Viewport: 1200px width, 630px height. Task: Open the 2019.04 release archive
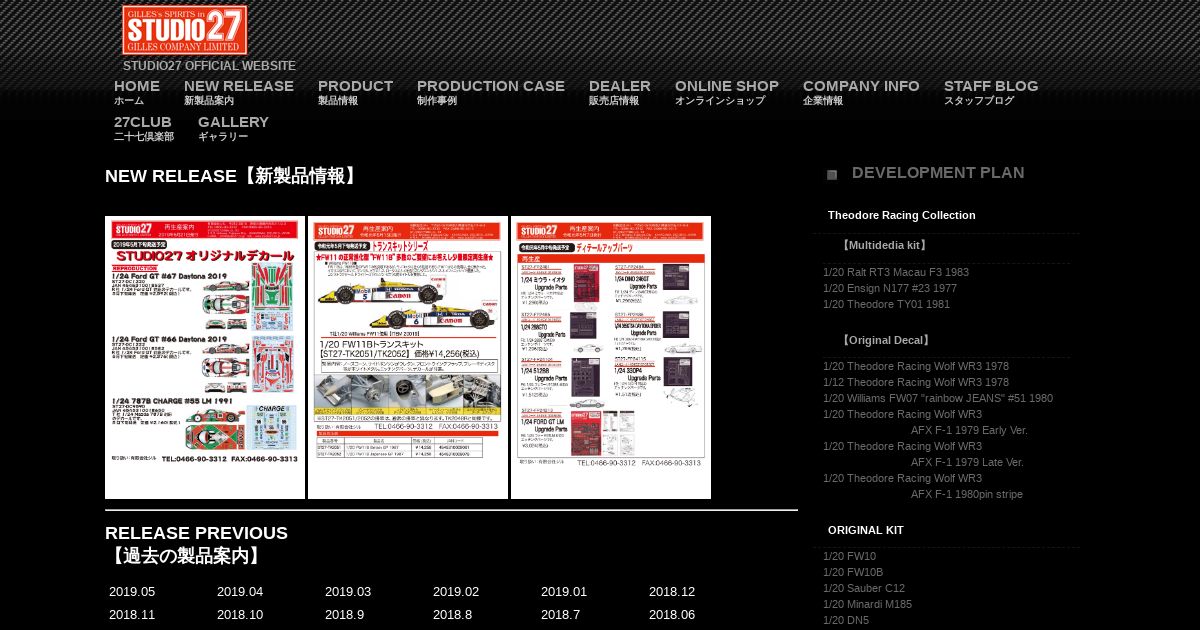click(x=240, y=592)
